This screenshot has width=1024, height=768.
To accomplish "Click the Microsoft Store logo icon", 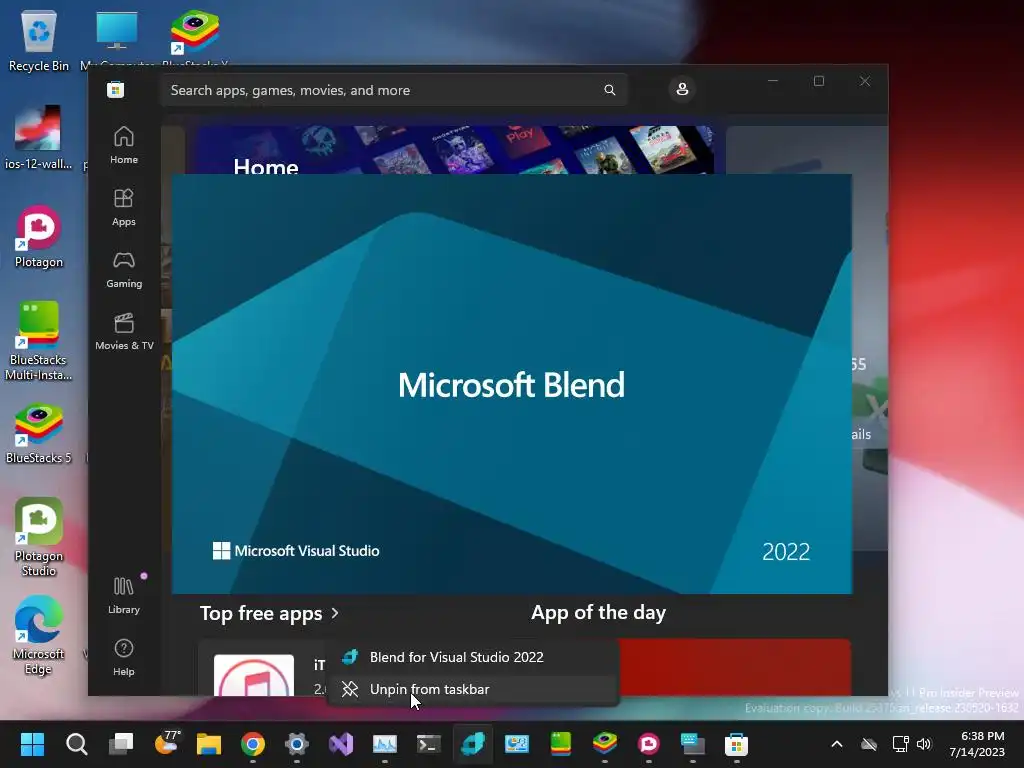I will (116, 89).
